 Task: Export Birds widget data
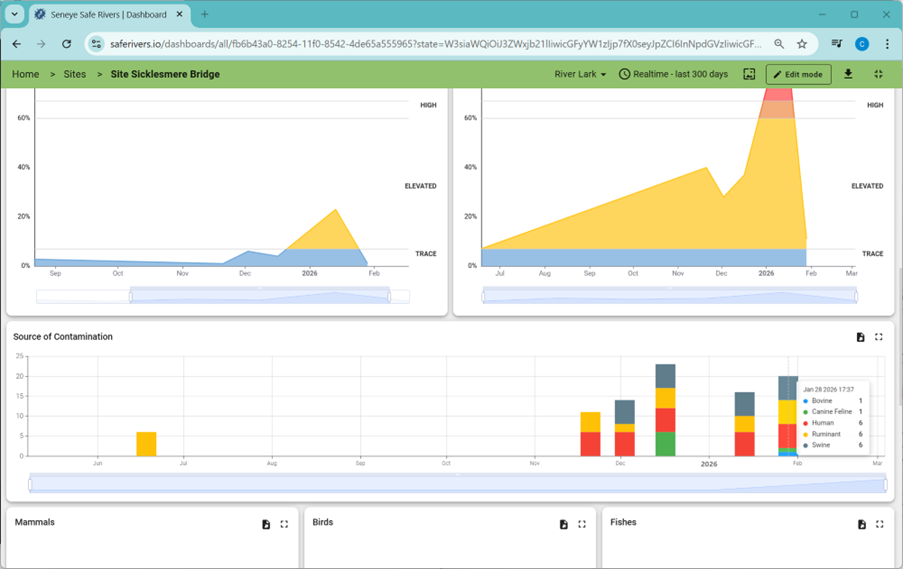click(564, 524)
